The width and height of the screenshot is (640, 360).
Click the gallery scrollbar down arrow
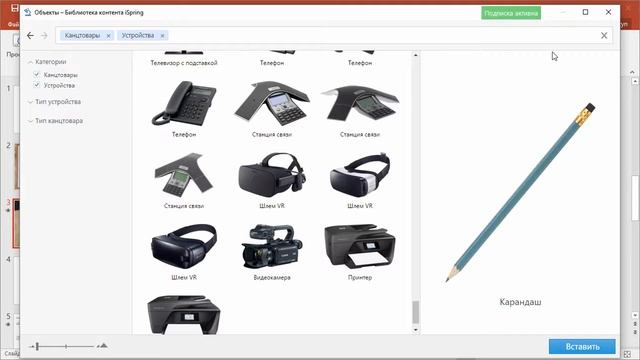pyautogui.click(x=416, y=330)
